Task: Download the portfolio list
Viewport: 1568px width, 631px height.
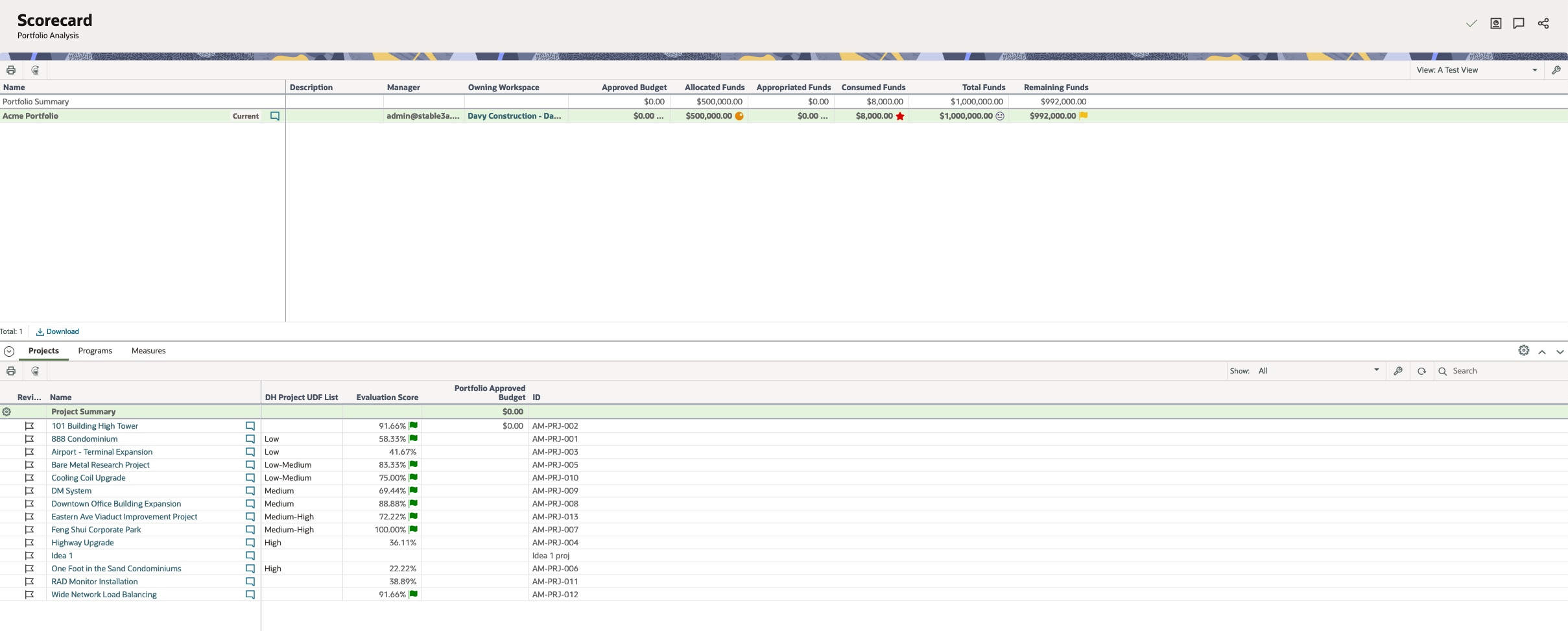Action: 58,331
